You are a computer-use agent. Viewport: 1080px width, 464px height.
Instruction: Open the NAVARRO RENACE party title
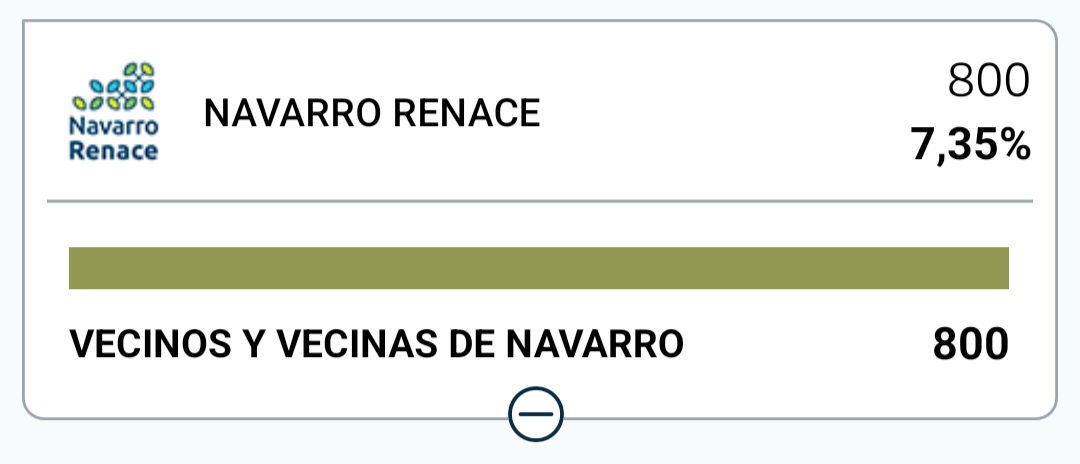point(372,114)
